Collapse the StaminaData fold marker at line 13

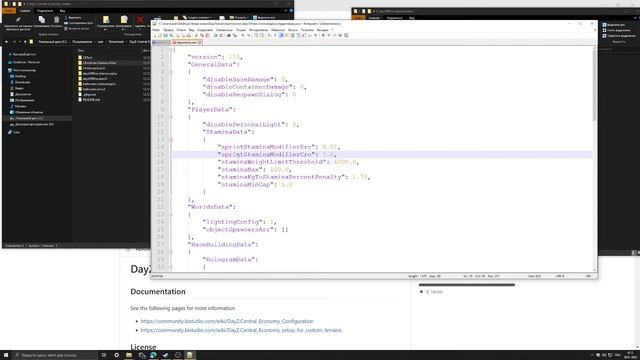pyautogui.click(x=171, y=140)
